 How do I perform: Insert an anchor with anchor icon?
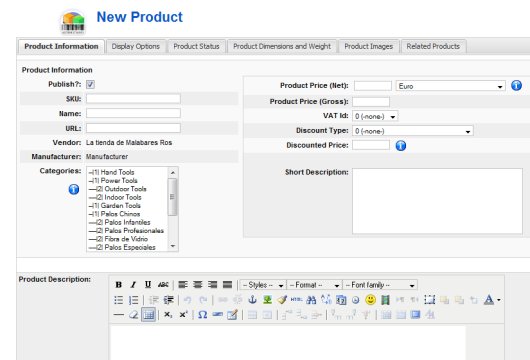click(x=252, y=299)
